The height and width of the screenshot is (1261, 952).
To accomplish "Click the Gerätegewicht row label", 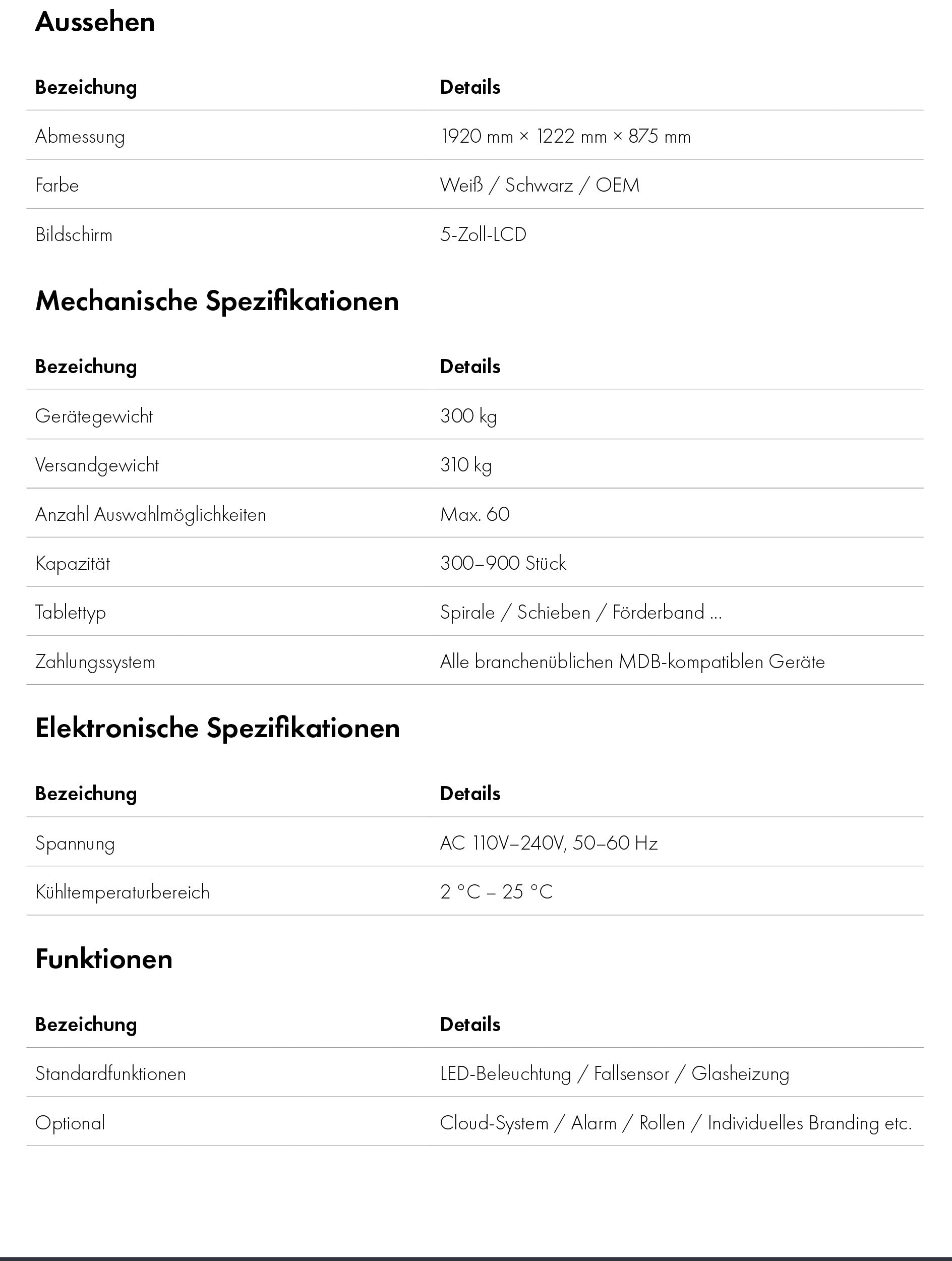I will (x=94, y=416).
